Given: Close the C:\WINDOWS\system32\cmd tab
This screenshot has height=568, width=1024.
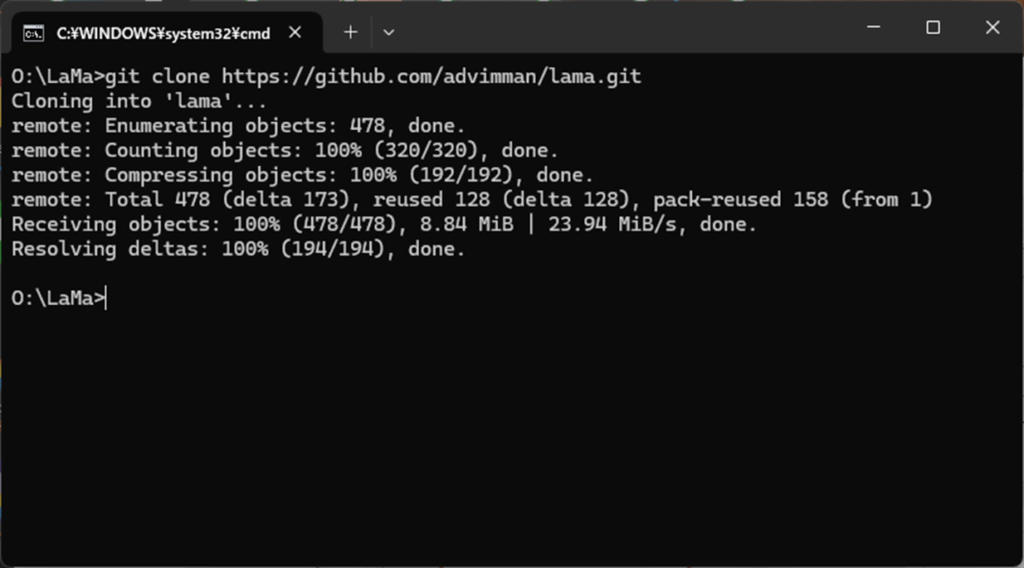Looking at the screenshot, I should coord(295,32).
